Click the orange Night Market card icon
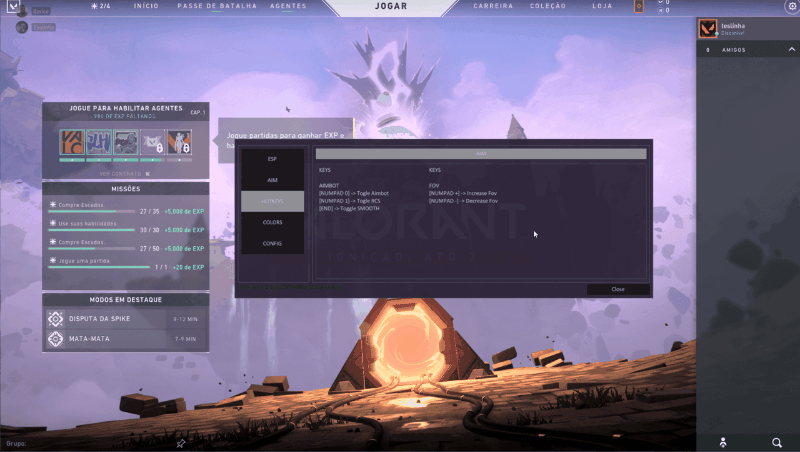This screenshot has height=452, width=800. click(x=639, y=6)
